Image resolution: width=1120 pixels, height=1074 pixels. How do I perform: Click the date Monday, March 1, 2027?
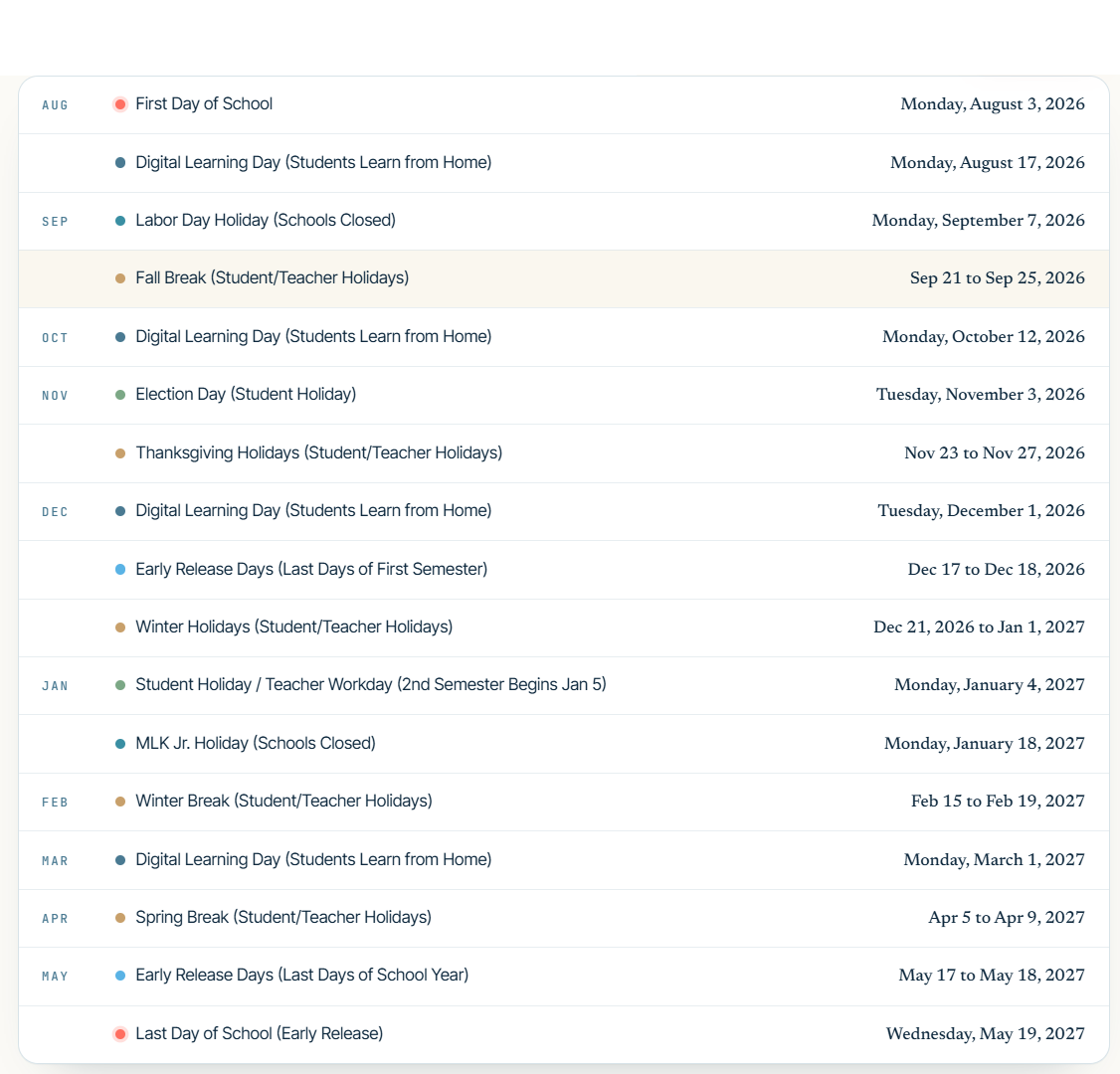pos(995,860)
